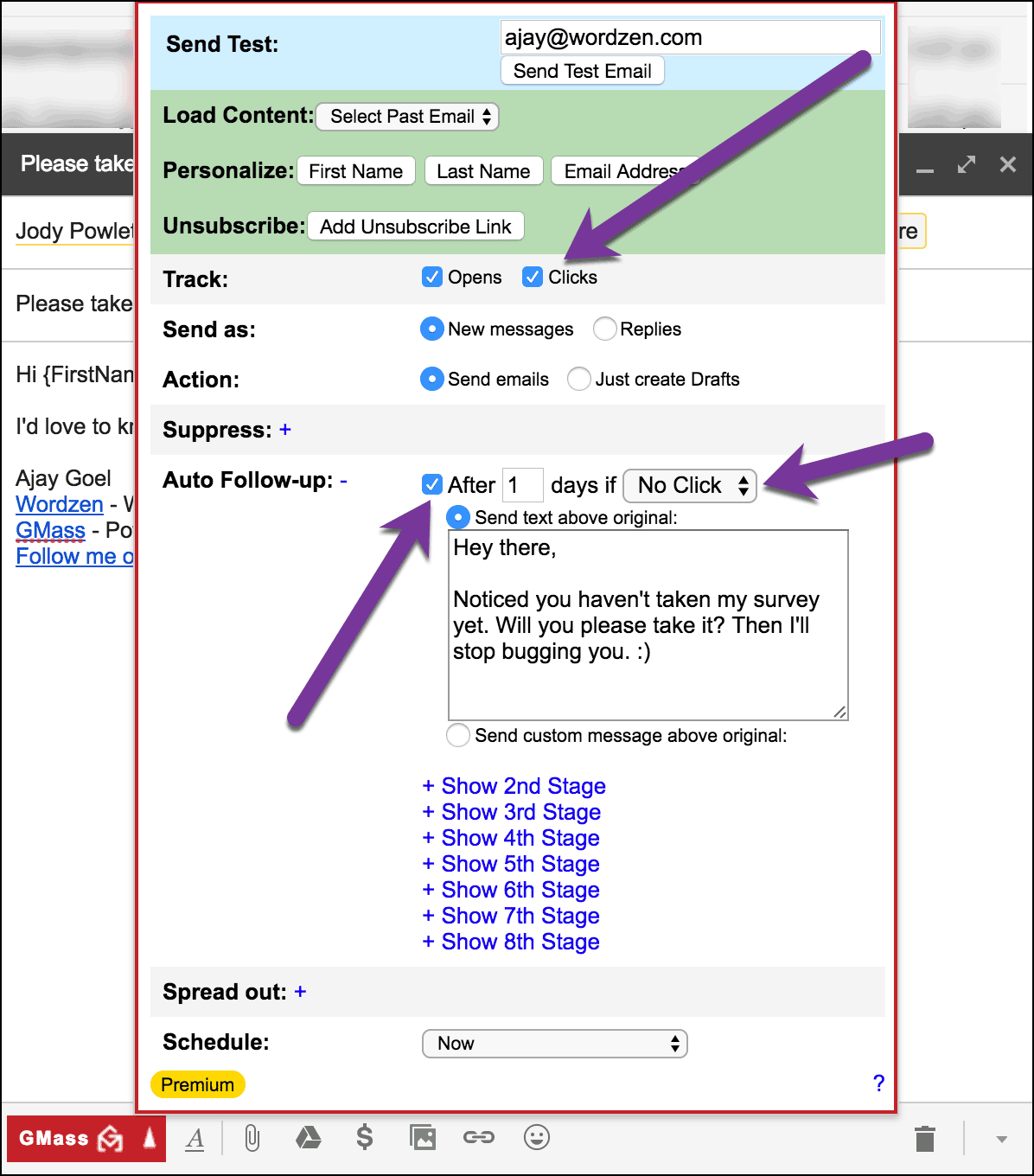Expand the Spread out plus sign
Screen dimensions: 1034x1176
300,992
